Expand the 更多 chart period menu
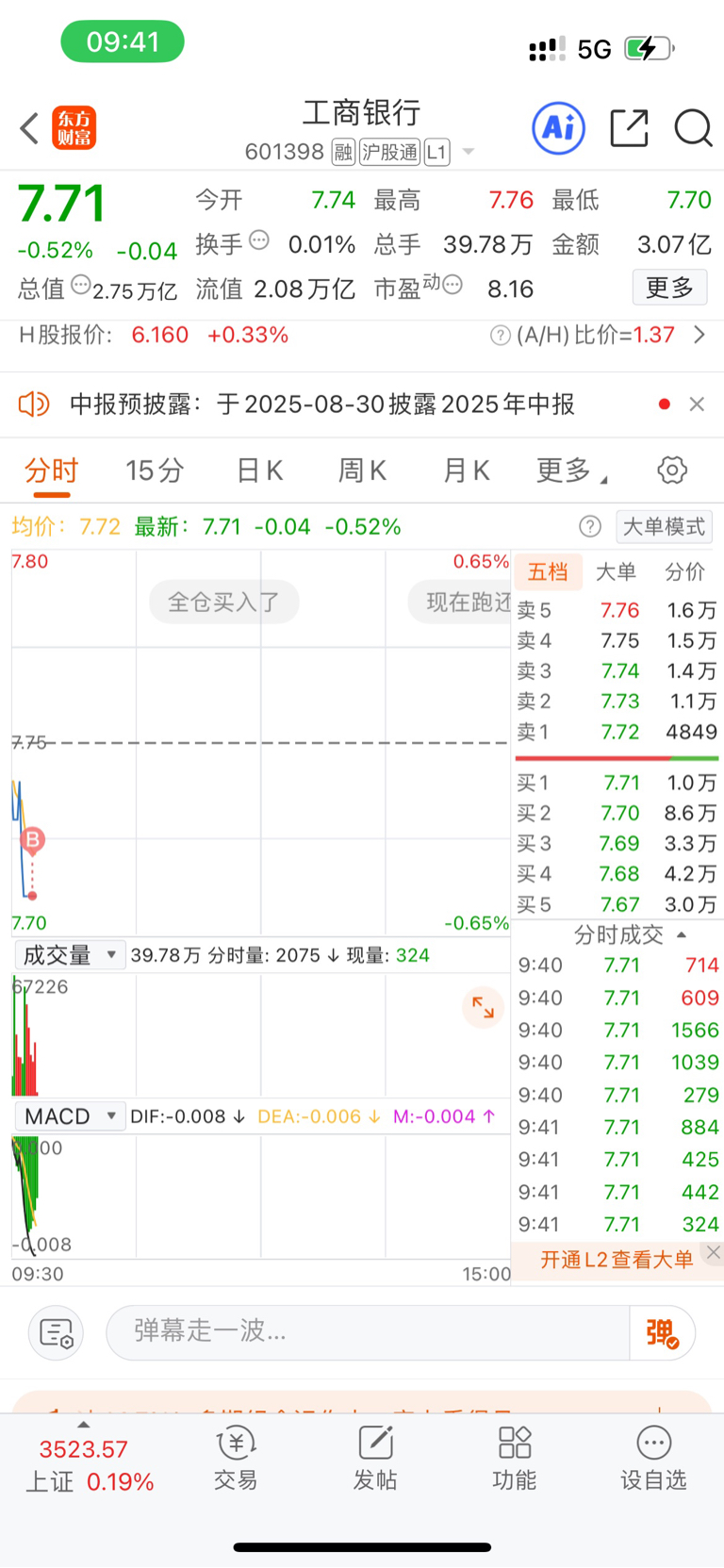Screen dimensions: 724x1568 571,470
